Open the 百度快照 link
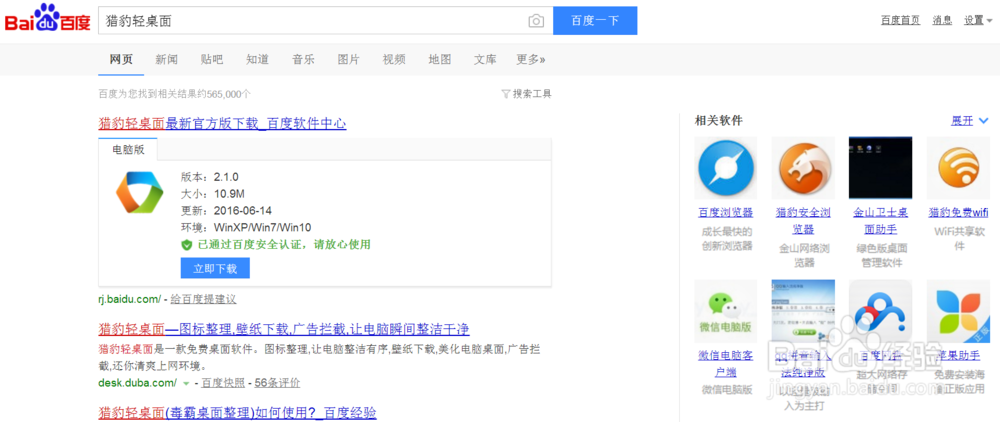 [223, 383]
